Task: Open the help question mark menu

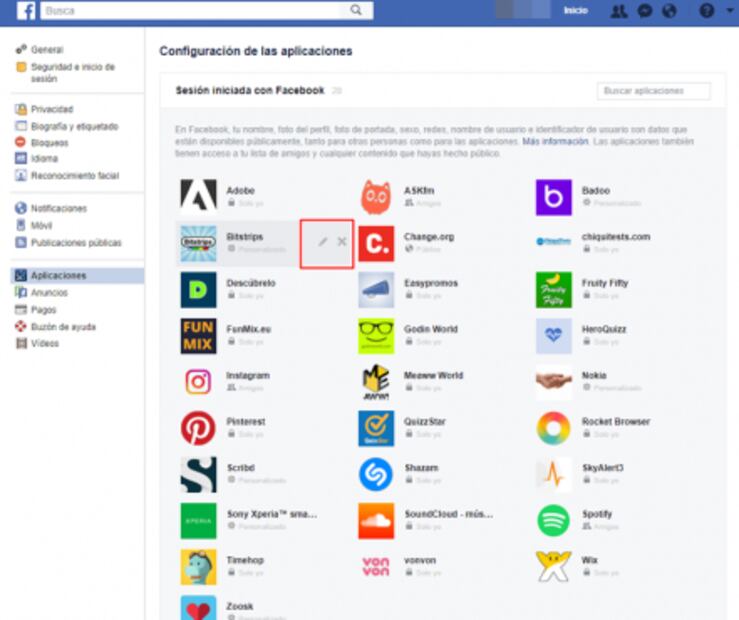Action: [x=706, y=11]
